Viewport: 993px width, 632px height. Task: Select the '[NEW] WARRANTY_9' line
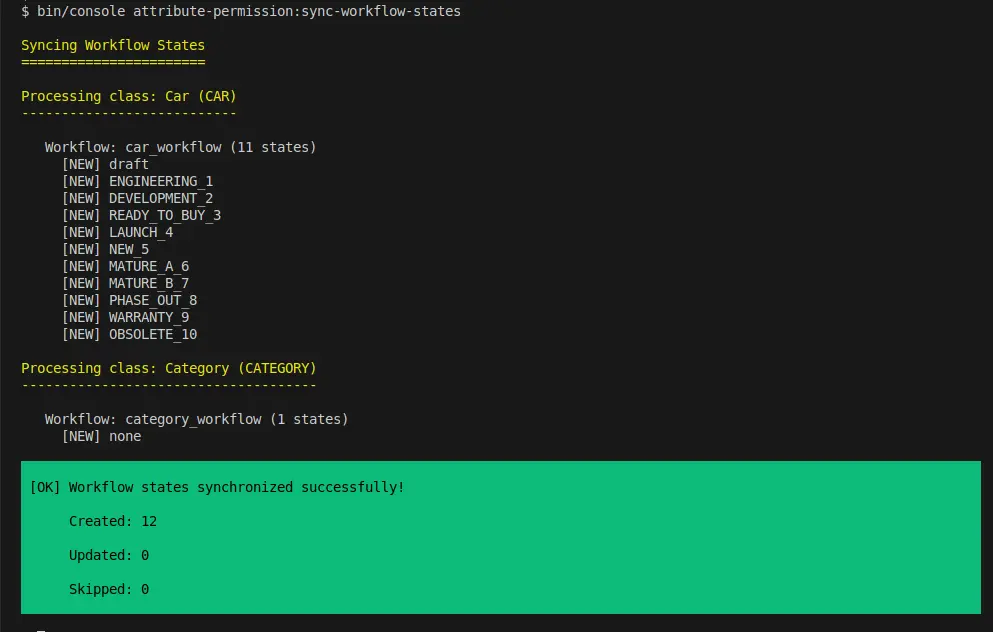click(125, 317)
